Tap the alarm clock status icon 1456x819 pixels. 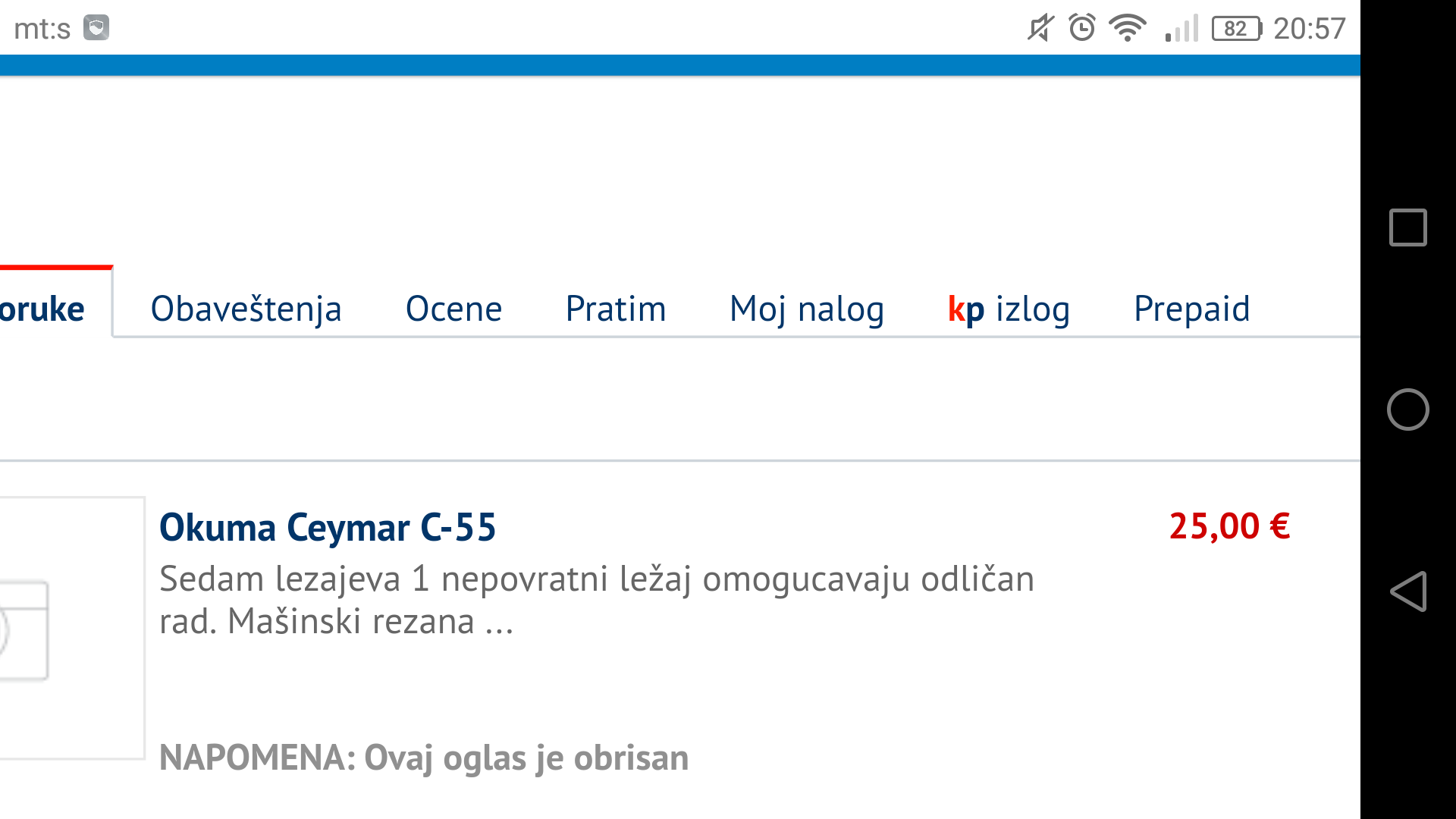[x=1082, y=28]
